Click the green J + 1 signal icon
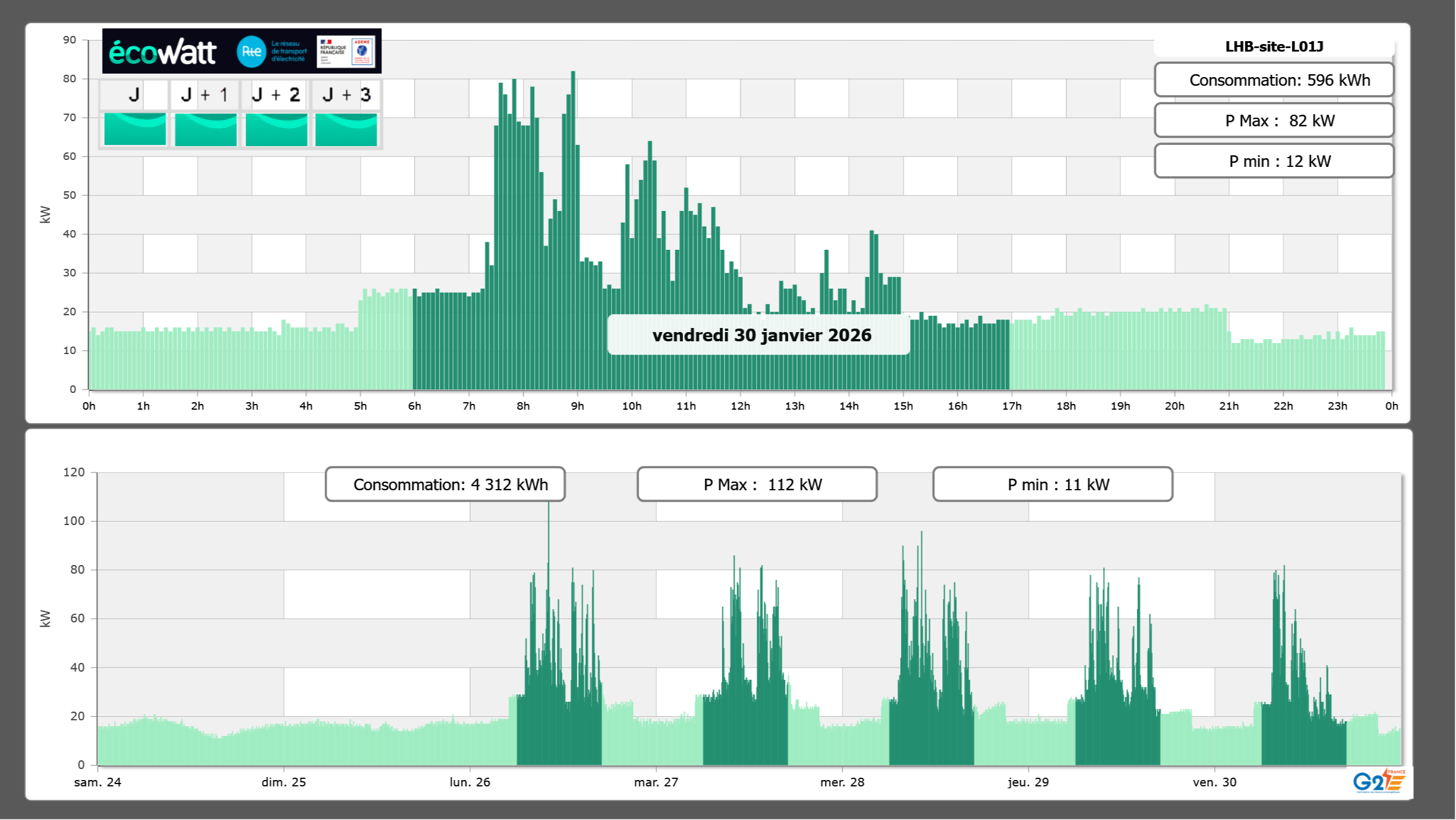This screenshot has height=820, width=1456. pyautogui.click(x=205, y=129)
